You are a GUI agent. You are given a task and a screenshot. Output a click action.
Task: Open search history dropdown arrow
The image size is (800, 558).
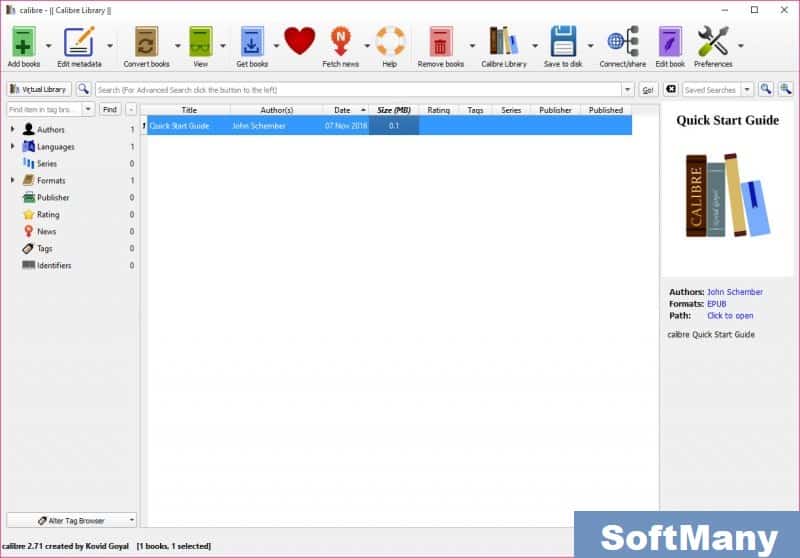point(628,90)
